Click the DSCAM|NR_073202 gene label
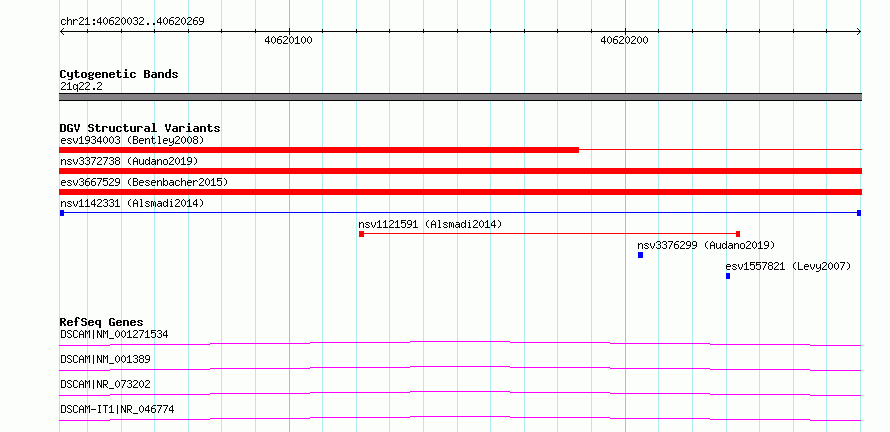This screenshot has height=432, width=890. (105, 384)
